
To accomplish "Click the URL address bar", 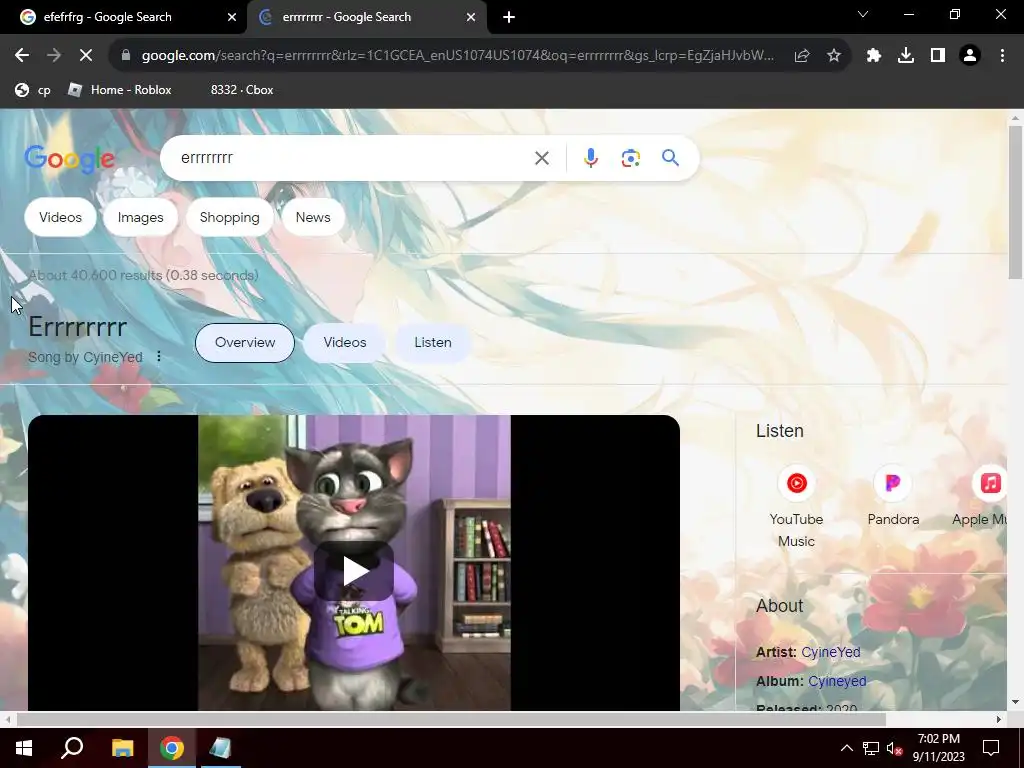I will point(457,56).
